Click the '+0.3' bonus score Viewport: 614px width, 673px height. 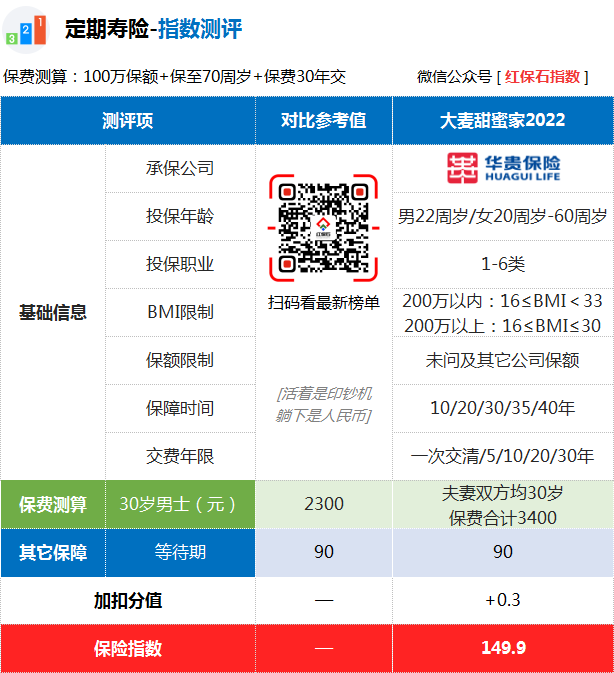tap(503, 600)
